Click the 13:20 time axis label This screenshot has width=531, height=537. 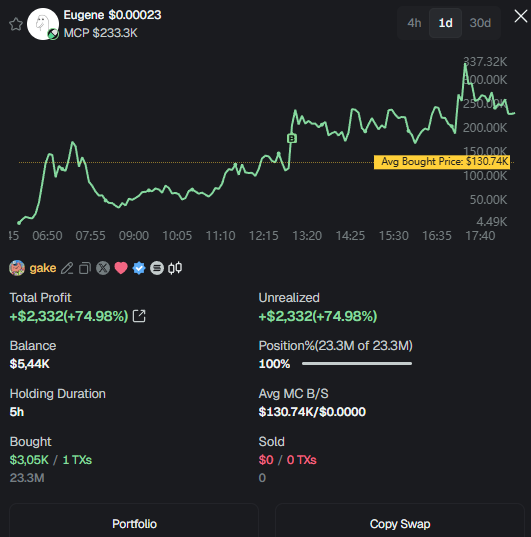[x=307, y=236]
